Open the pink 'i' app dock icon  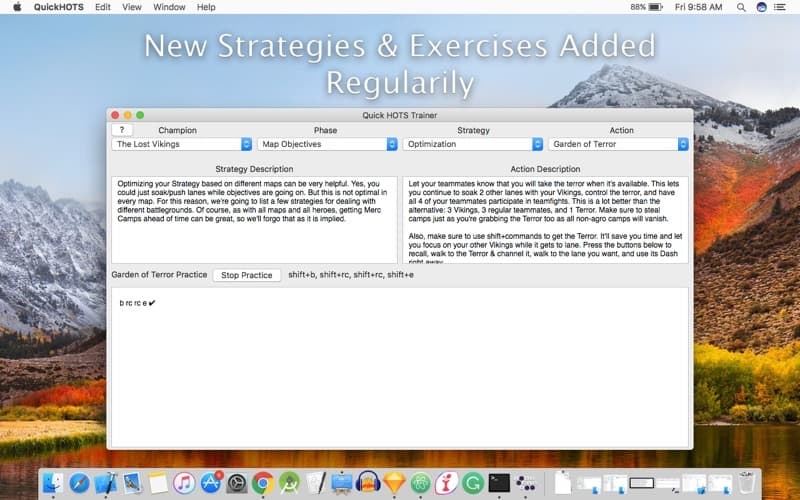447,483
